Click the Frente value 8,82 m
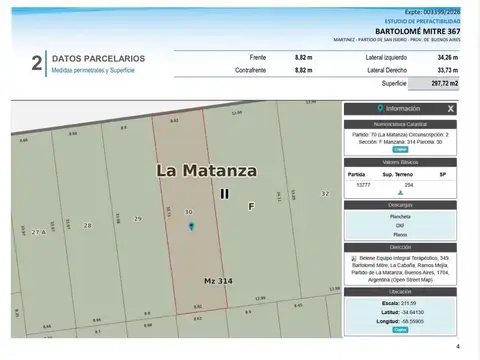The image size is (480, 360). (x=303, y=57)
